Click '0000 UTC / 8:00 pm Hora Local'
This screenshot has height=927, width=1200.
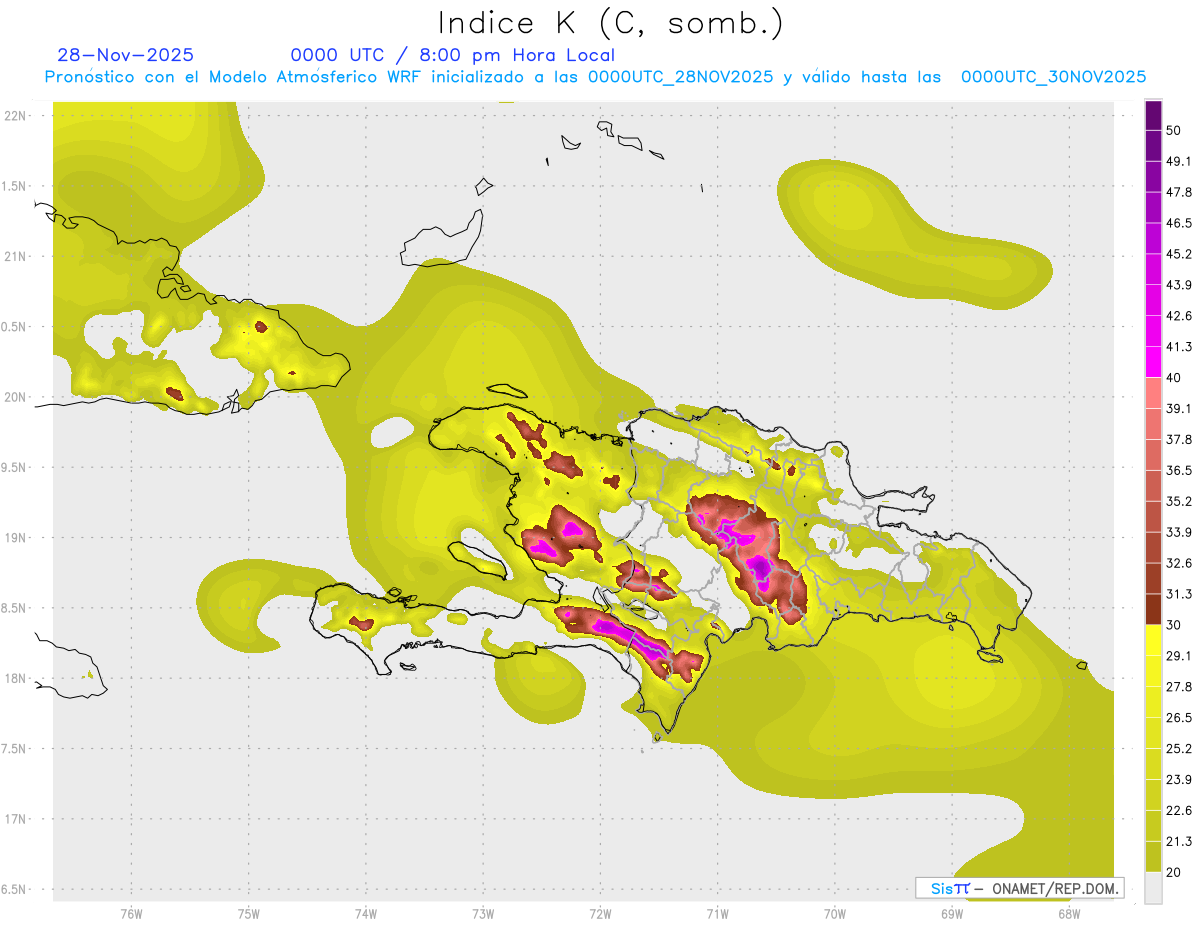click(x=452, y=55)
